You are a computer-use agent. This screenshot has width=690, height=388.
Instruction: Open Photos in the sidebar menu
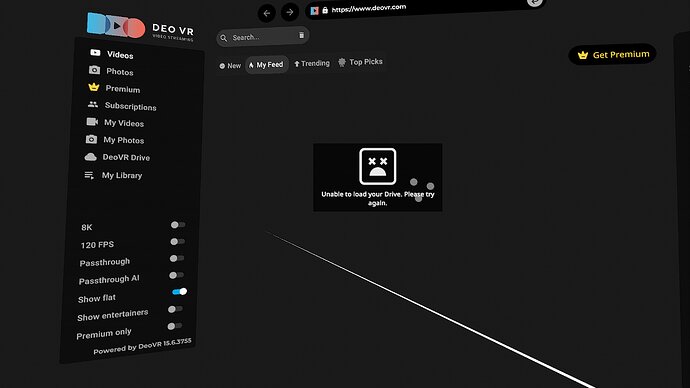(x=111, y=71)
